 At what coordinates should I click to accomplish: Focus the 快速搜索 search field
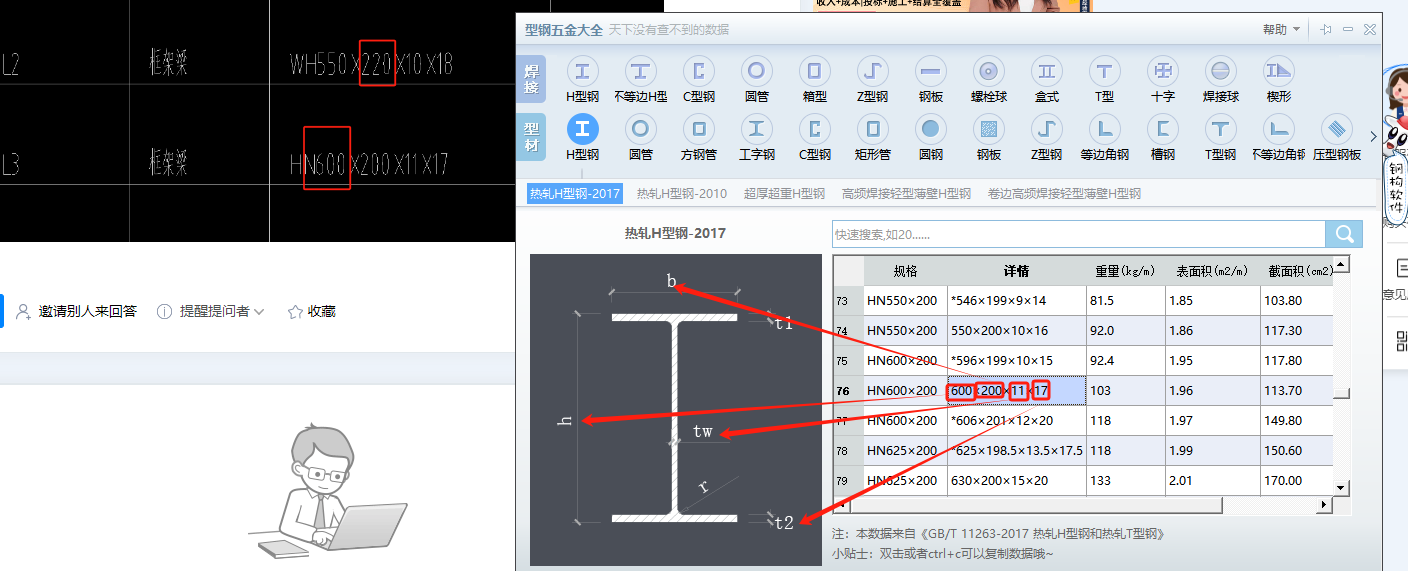coord(1079,234)
